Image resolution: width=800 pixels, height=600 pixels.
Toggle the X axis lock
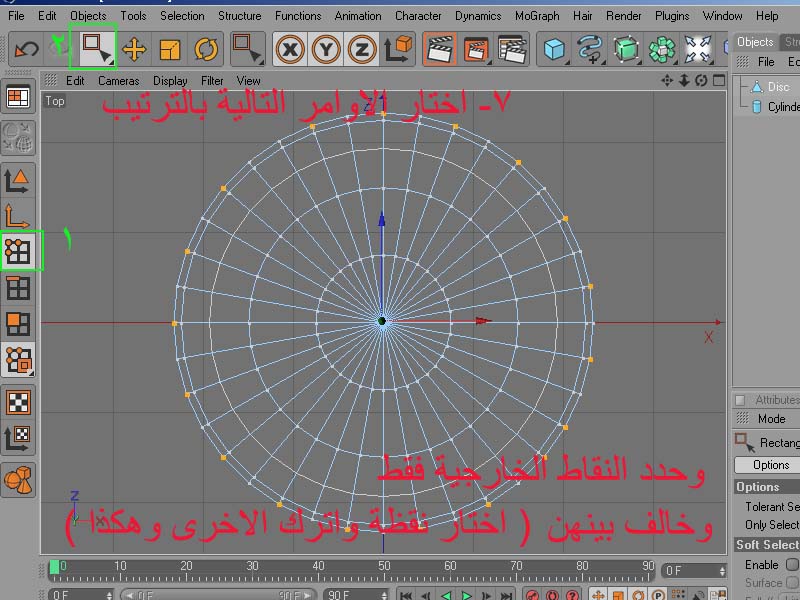(x=290, y=49)
